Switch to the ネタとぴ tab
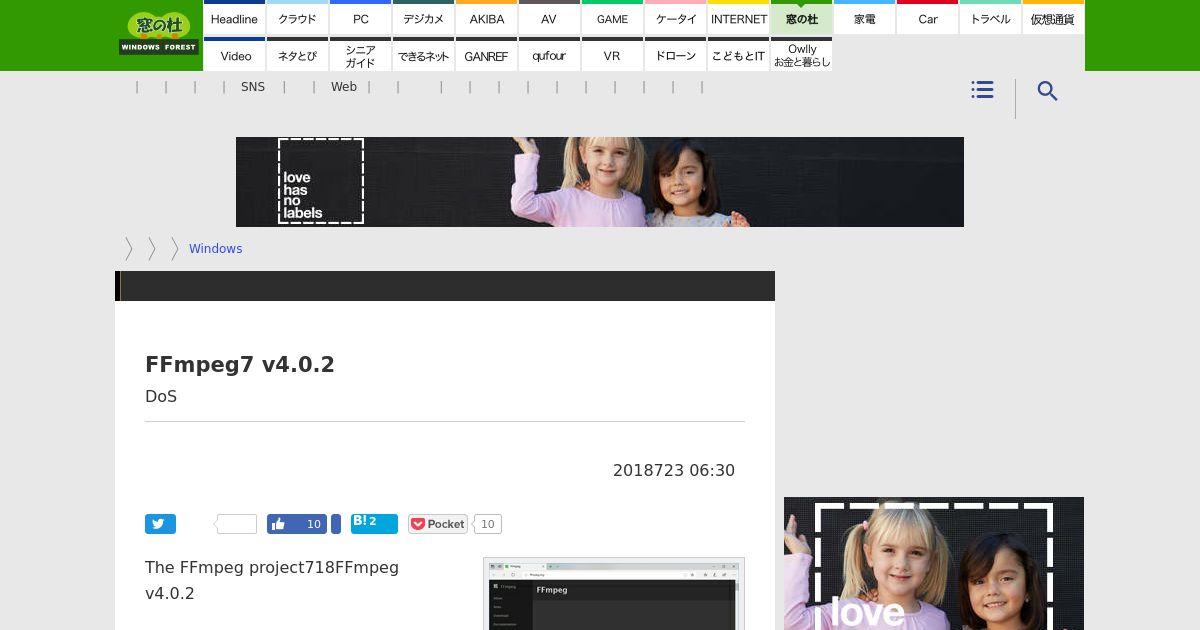 coord(297,55)
